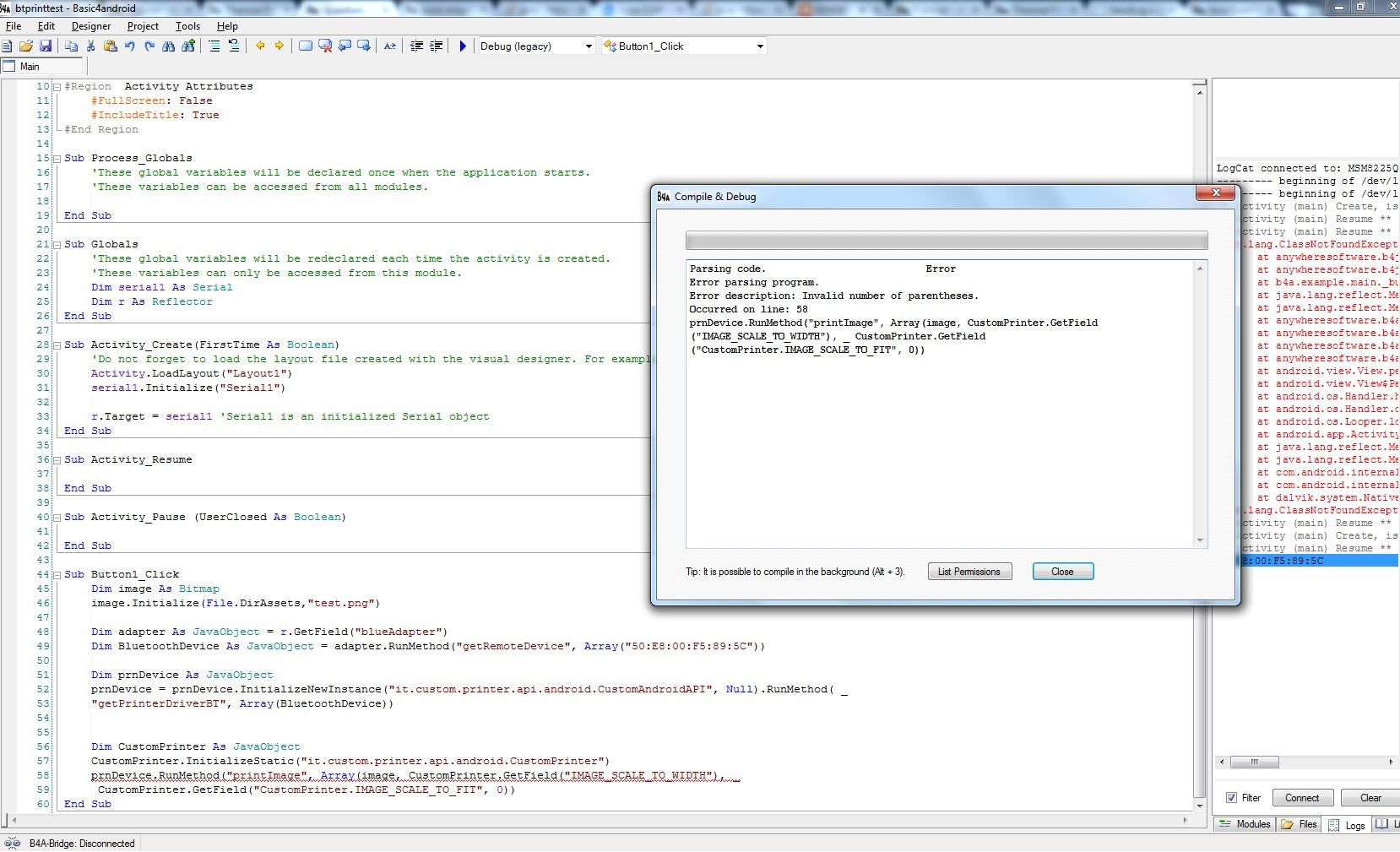
Task: Collapse the Button1_Click sub in the editor
Action: pos(57,575)
